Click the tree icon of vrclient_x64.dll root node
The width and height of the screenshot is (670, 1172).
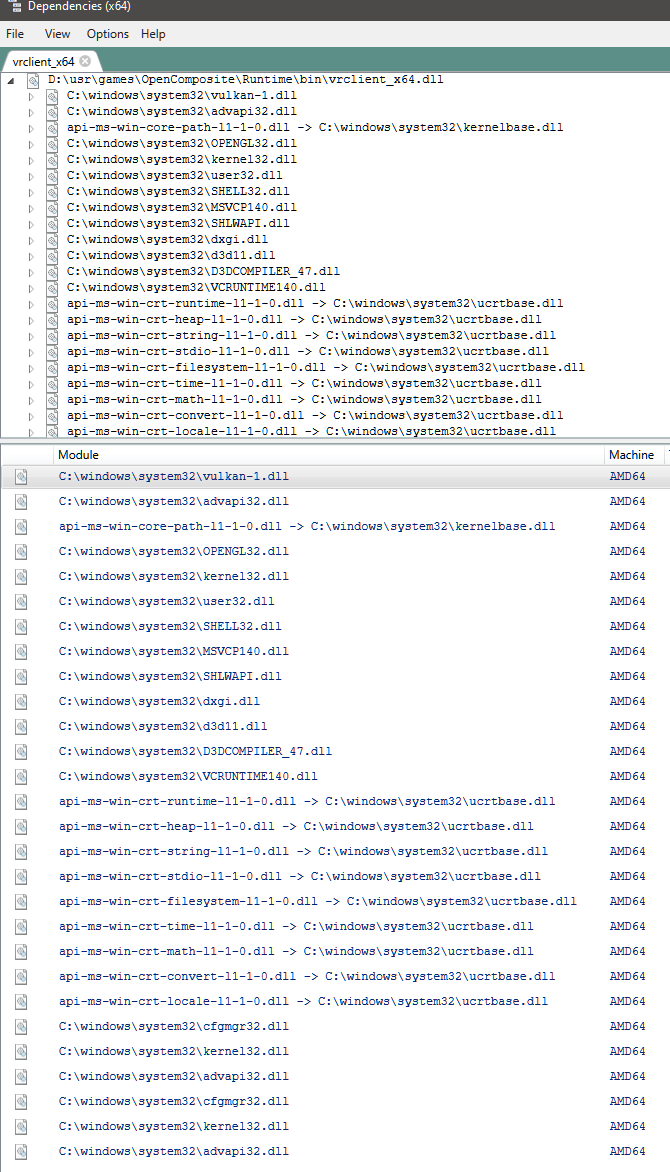point(34,79)
